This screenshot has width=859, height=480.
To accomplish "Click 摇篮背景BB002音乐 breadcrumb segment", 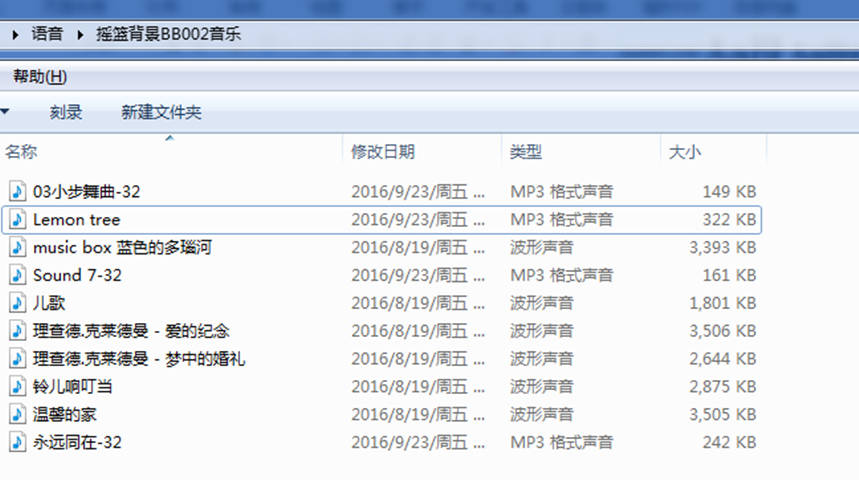I will (168, 34).
